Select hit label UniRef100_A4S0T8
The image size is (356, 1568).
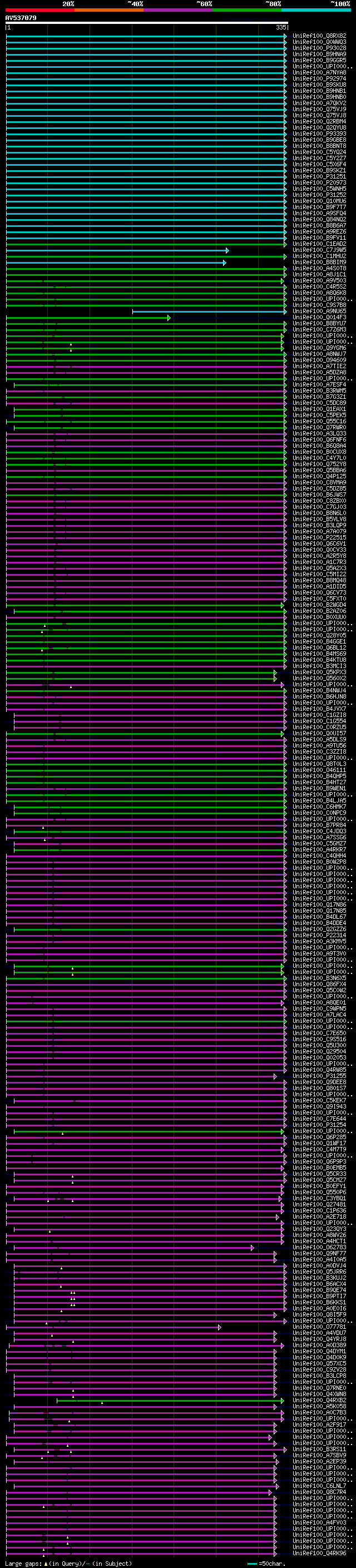pyautogui.click(x=319, y=268)
